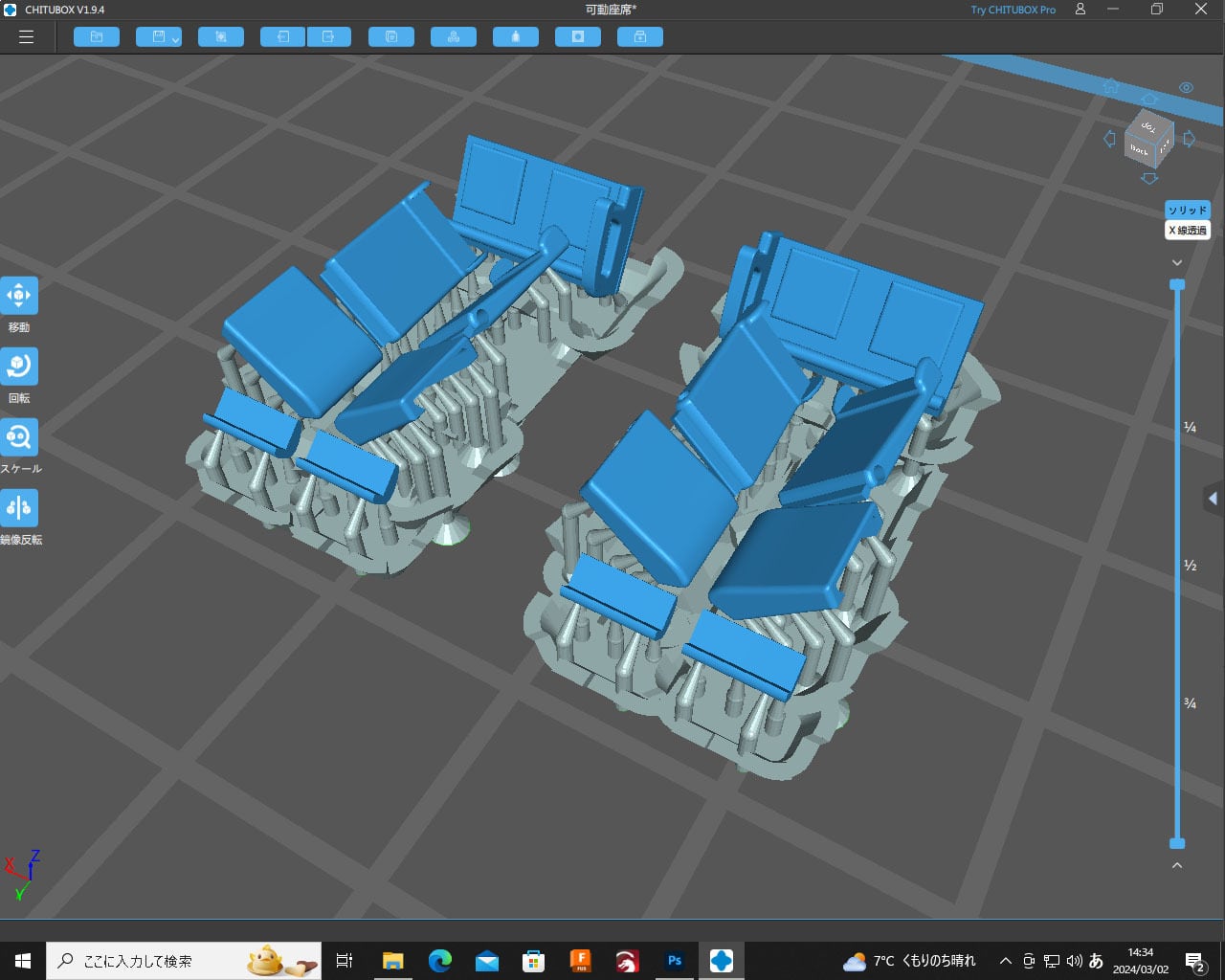Expand the collapsed right side panel
The image size is (1225, 980).
1213,499
